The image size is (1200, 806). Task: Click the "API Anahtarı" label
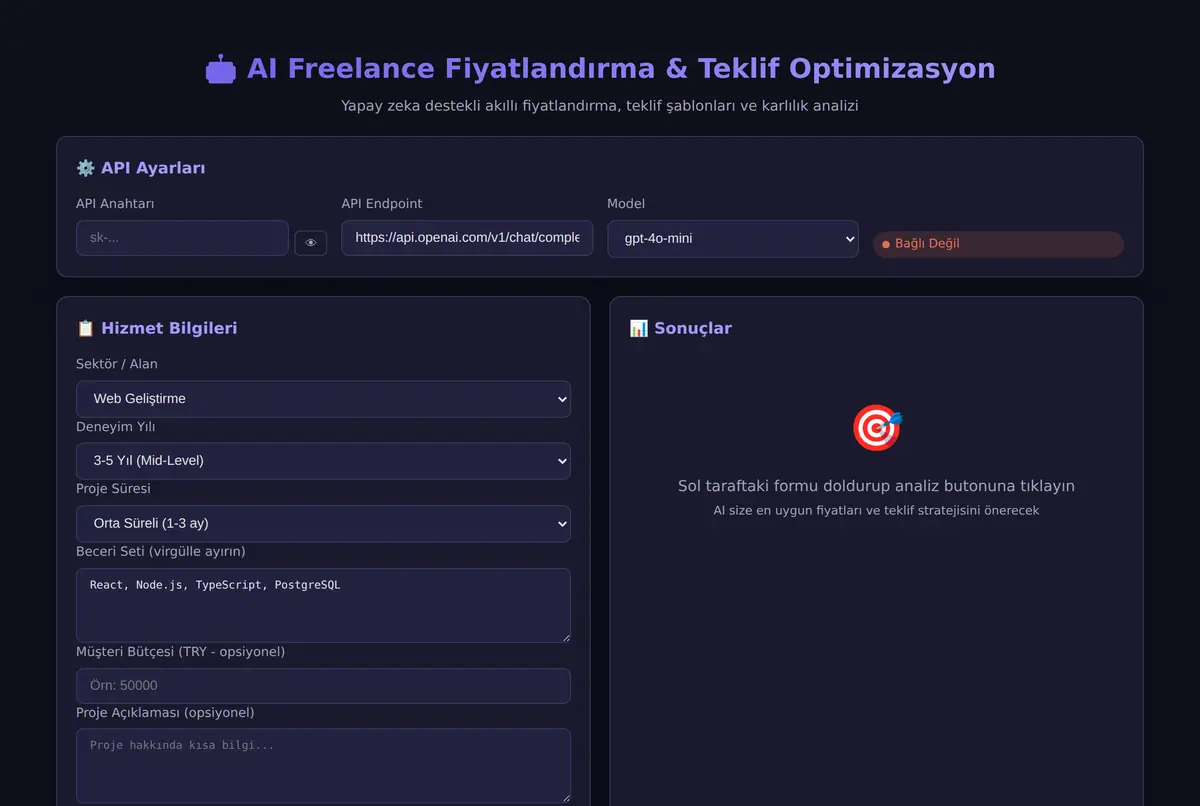coord(115,203)
